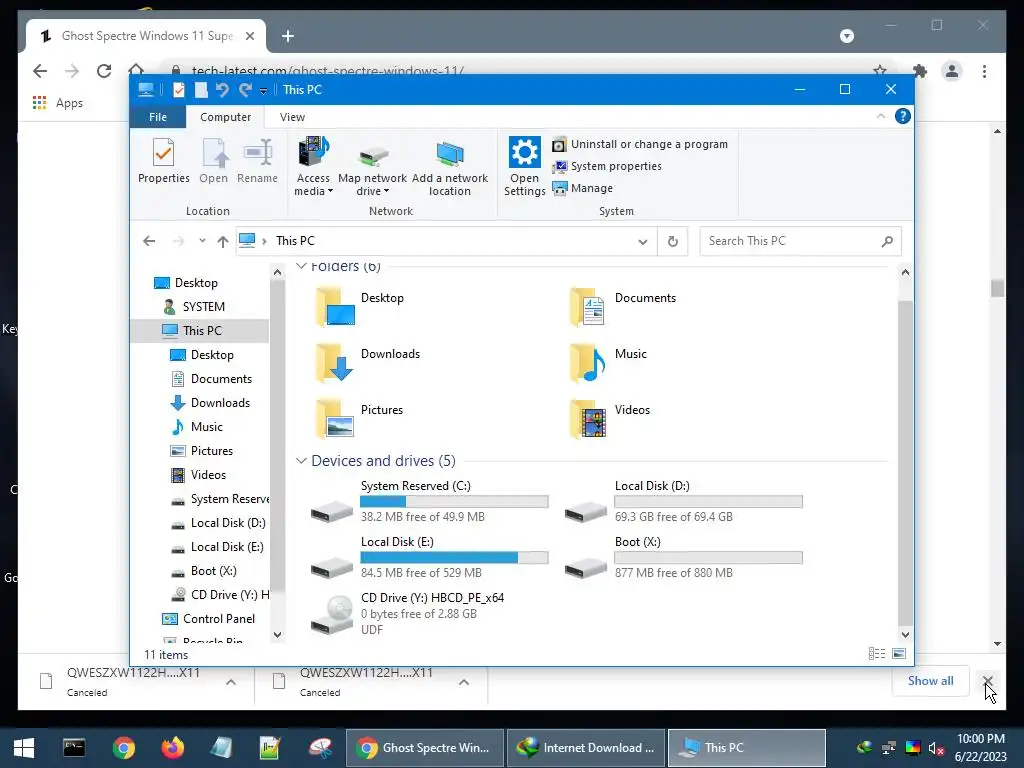The image size is (1024, 768).
Task: Open Chrome three-dot menu
Action: click(x=984, y=71)
